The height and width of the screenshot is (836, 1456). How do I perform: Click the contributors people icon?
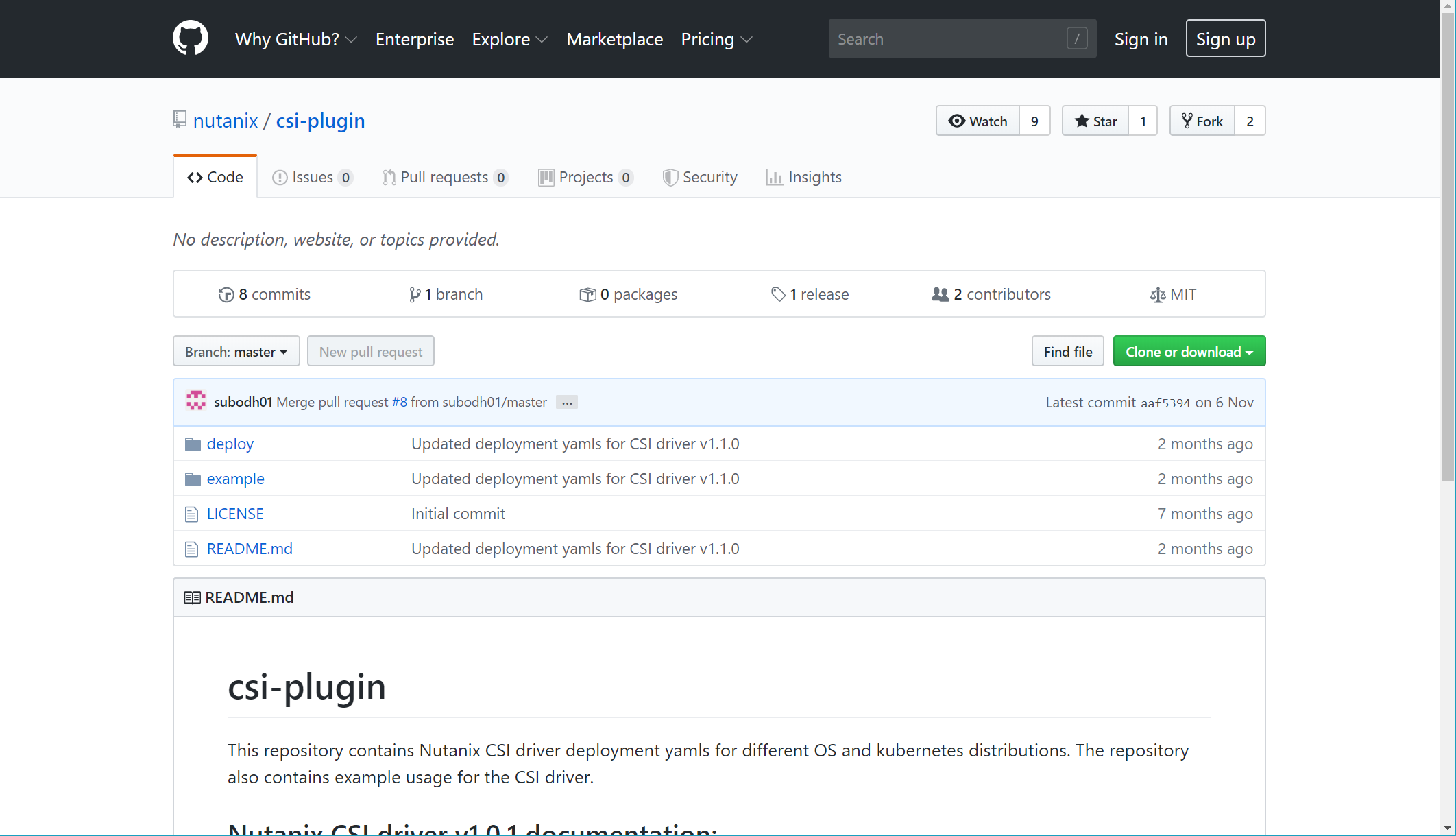pos(941,294)
